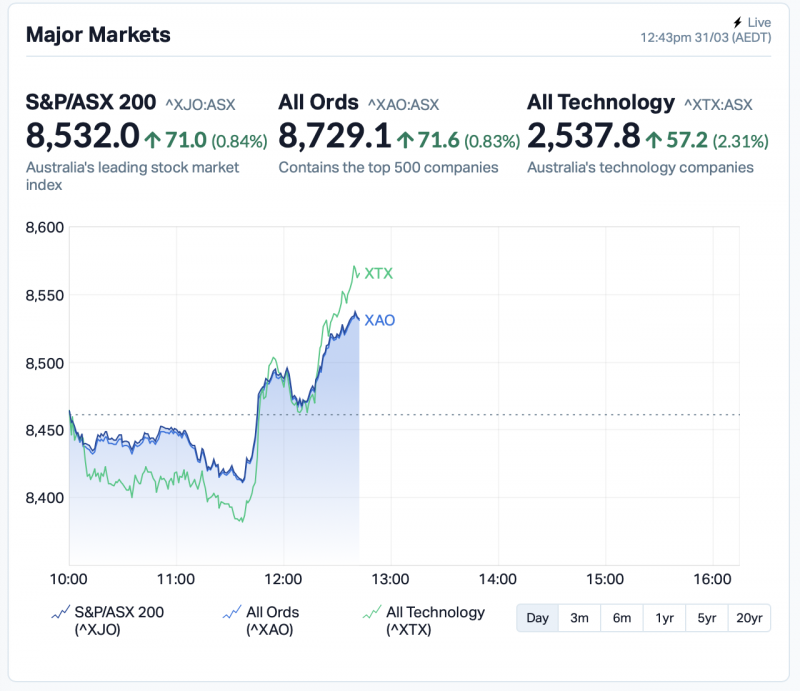800x691 pixels.
Task: Click the All Technology green up arrow
Action: pyautogui.click(x=653, y=140)
